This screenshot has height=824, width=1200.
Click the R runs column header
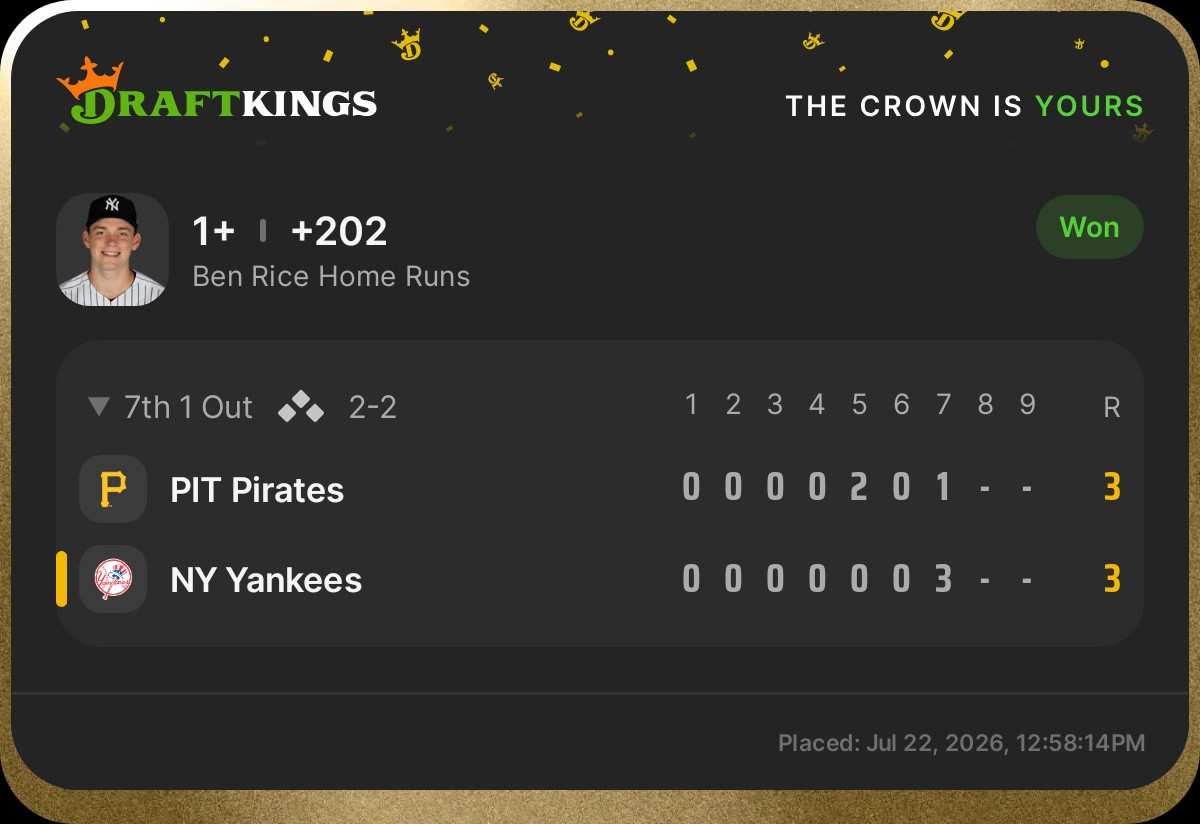(1111, 407)
